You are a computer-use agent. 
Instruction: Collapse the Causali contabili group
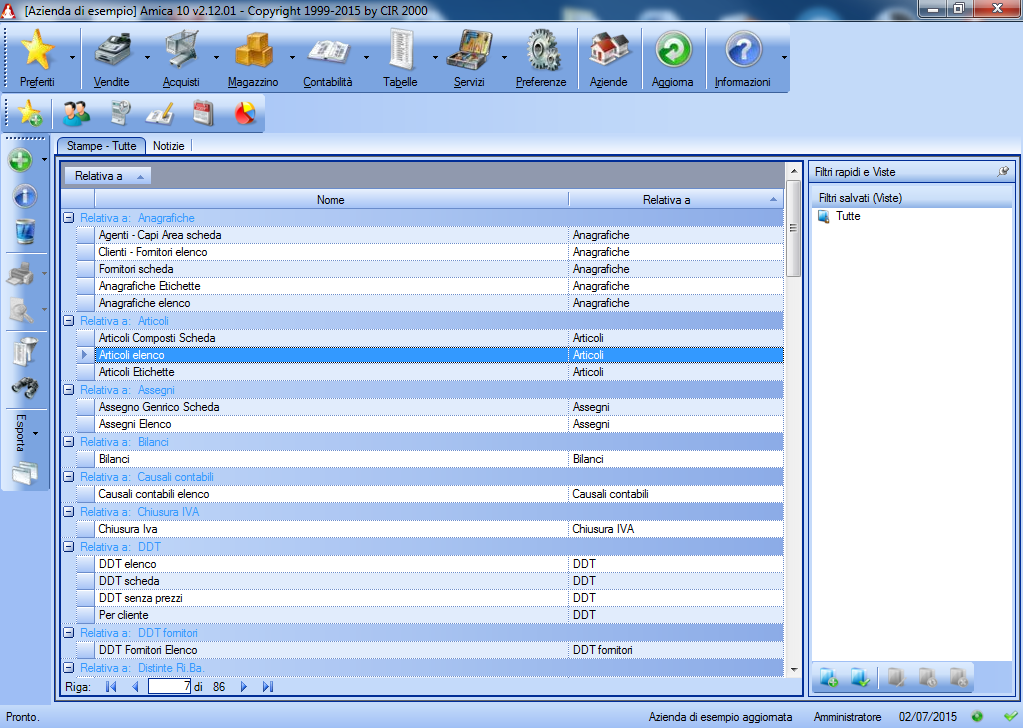[69, 477]
